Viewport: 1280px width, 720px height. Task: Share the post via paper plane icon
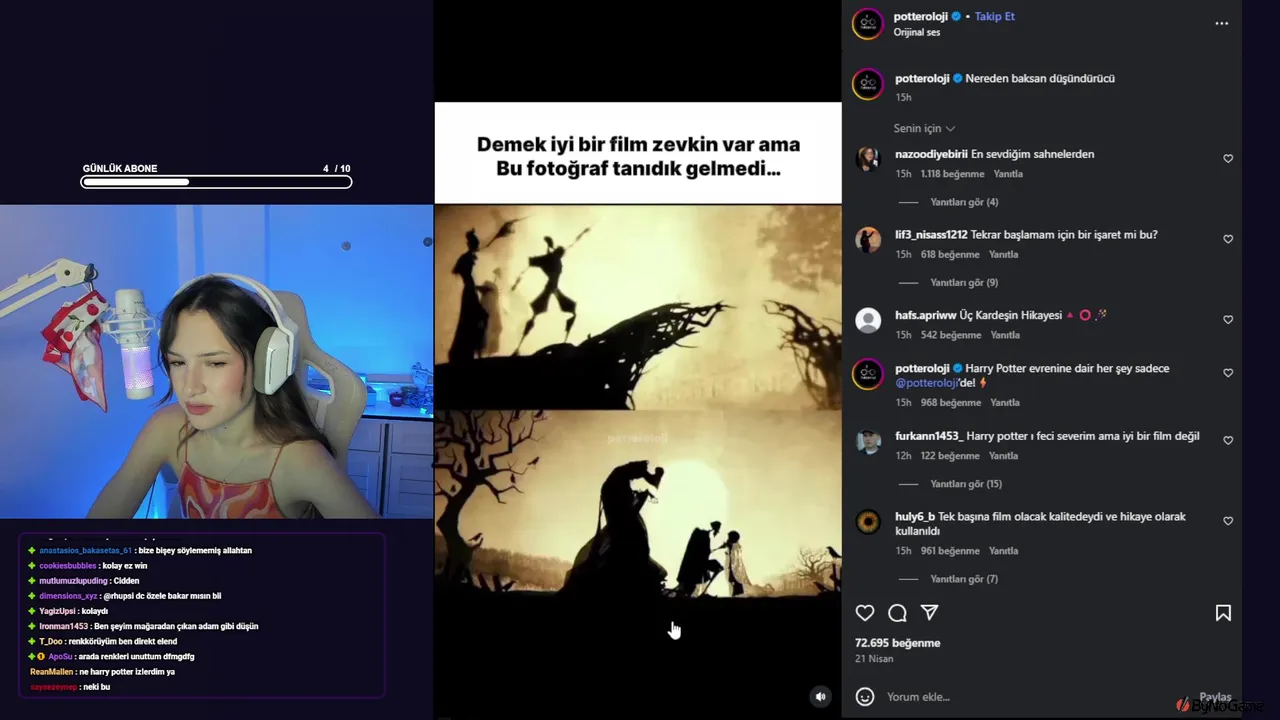click(929, 613)
